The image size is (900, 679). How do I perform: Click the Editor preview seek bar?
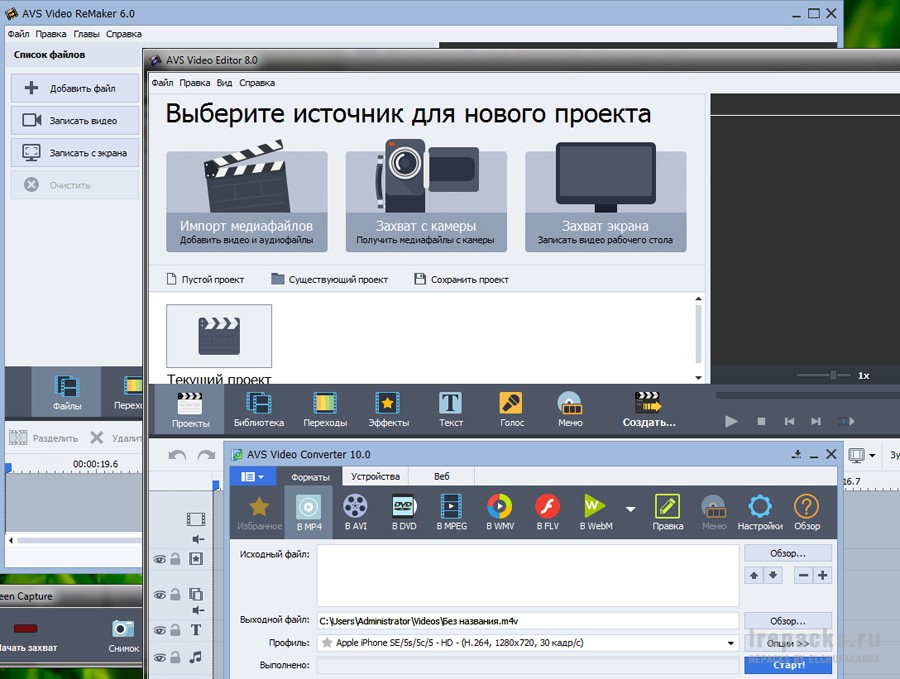click(808, 396)
